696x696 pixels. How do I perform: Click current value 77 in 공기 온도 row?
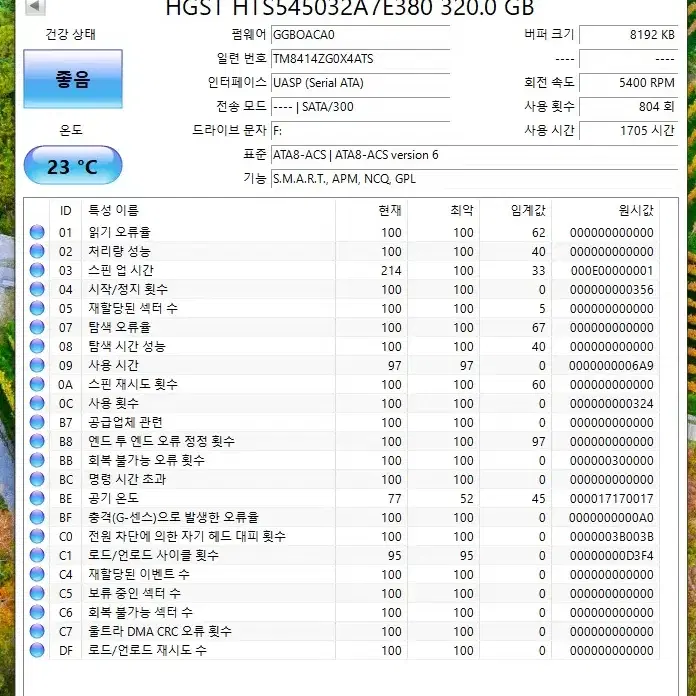point(395,498)
